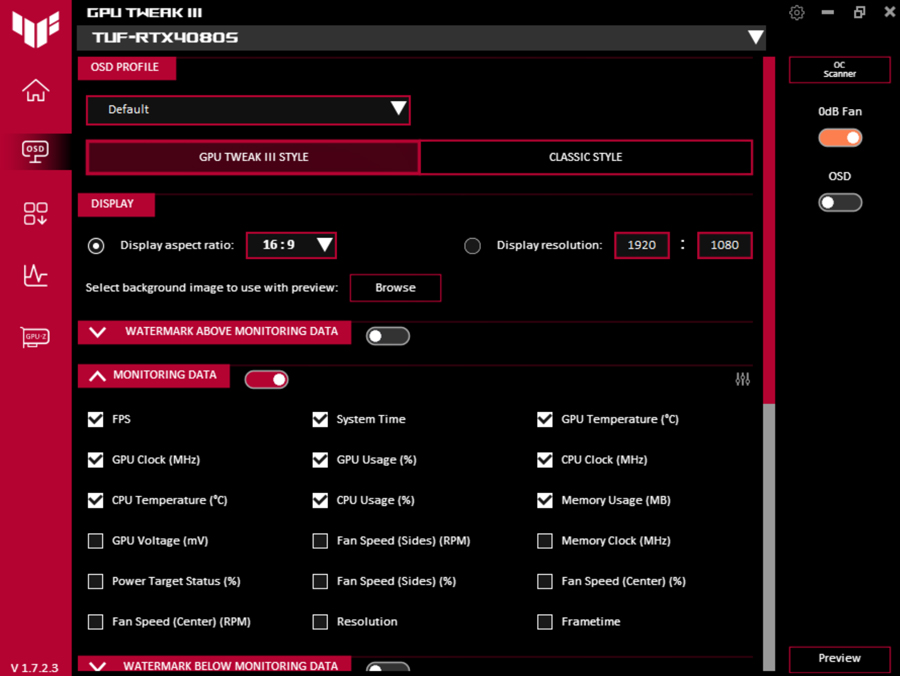The height and width of the screenshot is (676, 900).
Task: Click the display resolution width field 1920
Action: click(641, 245)
